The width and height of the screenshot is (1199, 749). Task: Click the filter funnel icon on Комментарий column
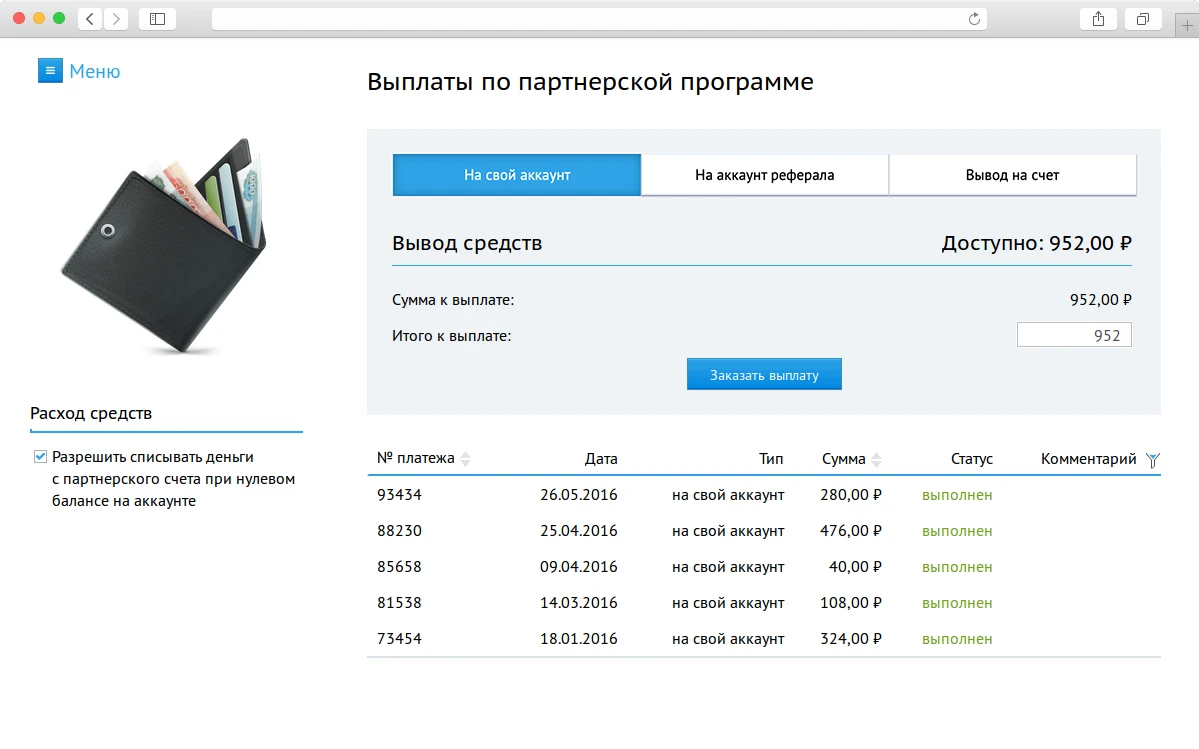click(x=1152, y=459)
